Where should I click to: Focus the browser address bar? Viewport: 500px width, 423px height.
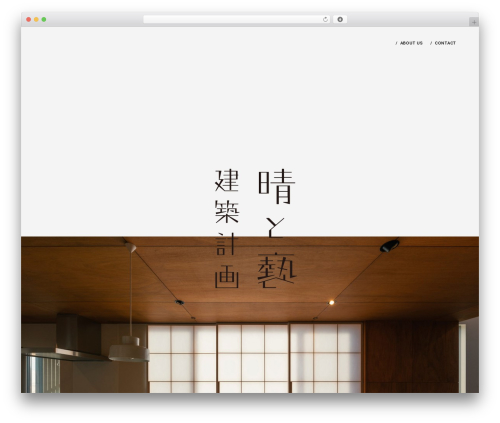237,20
